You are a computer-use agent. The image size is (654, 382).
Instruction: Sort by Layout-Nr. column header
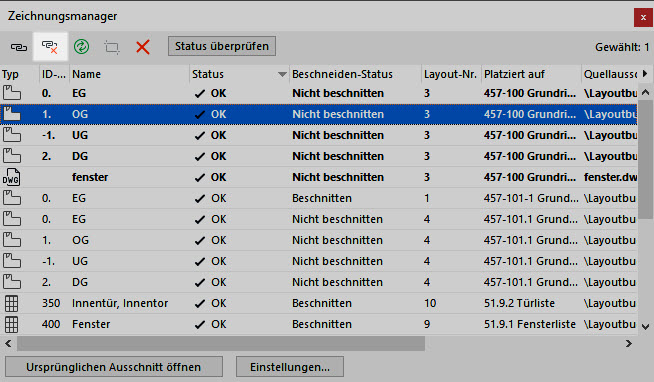450,74
